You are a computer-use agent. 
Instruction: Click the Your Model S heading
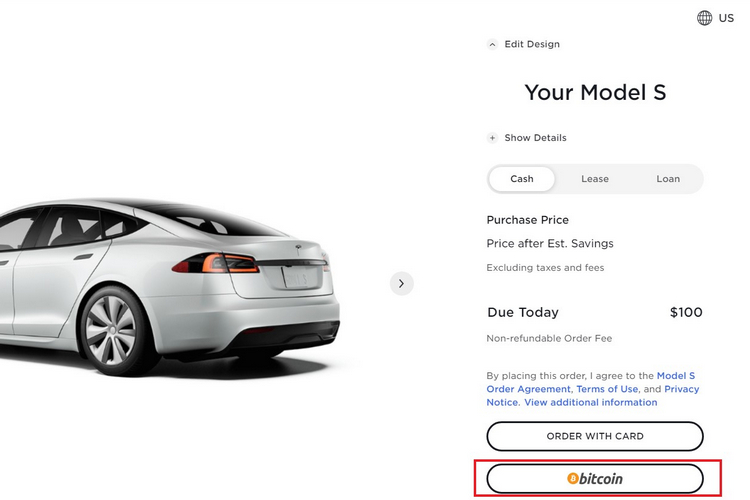pos(595,92)
